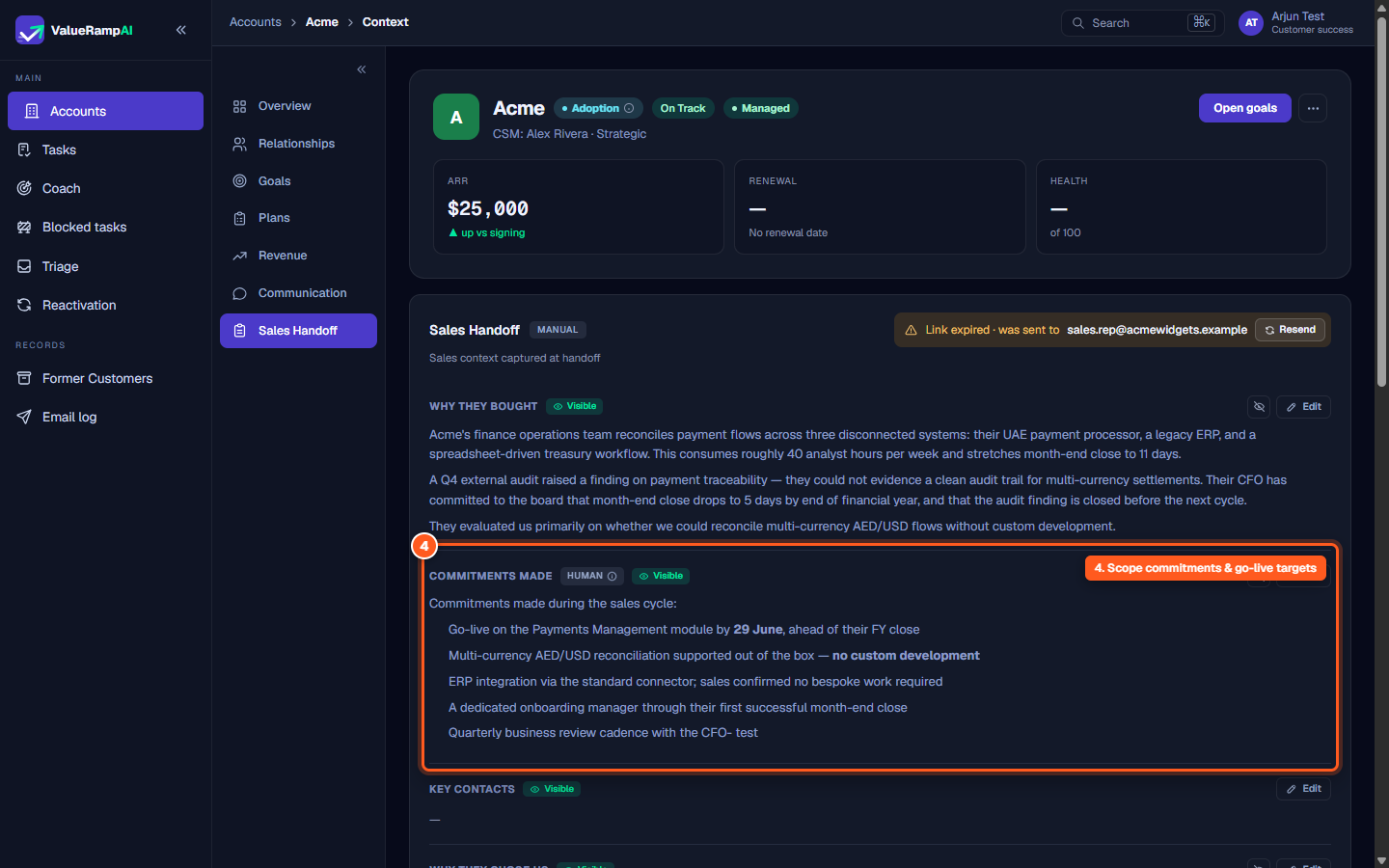Switch to the Plans tab

298,218
